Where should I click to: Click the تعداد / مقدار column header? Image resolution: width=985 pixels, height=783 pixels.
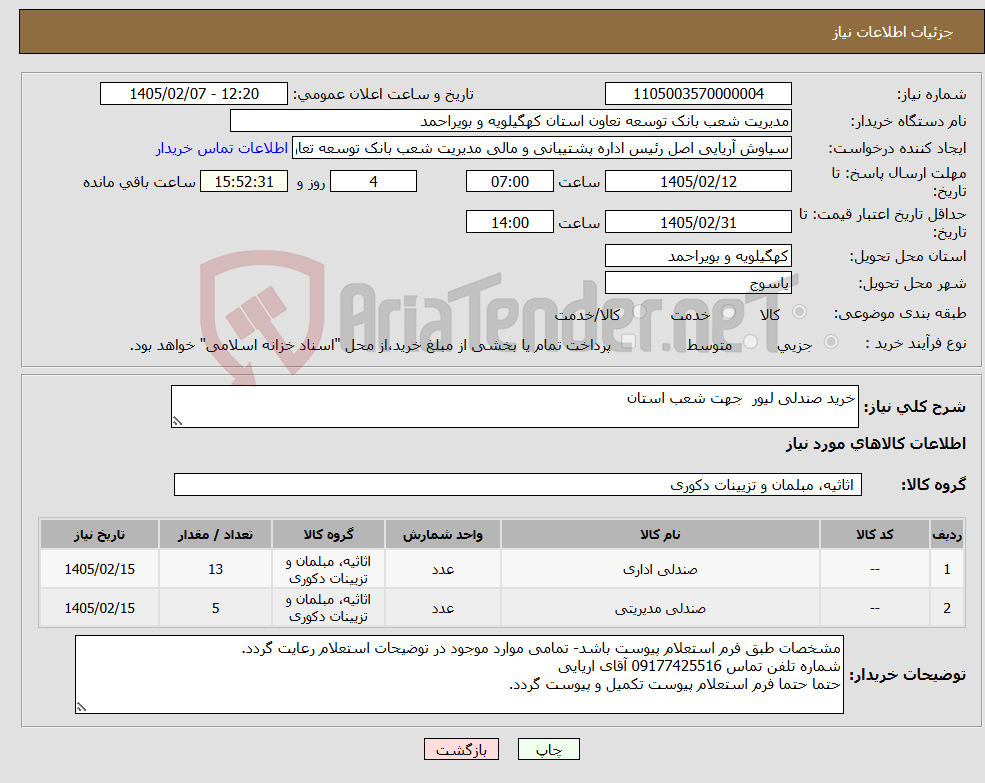[215, 534]
